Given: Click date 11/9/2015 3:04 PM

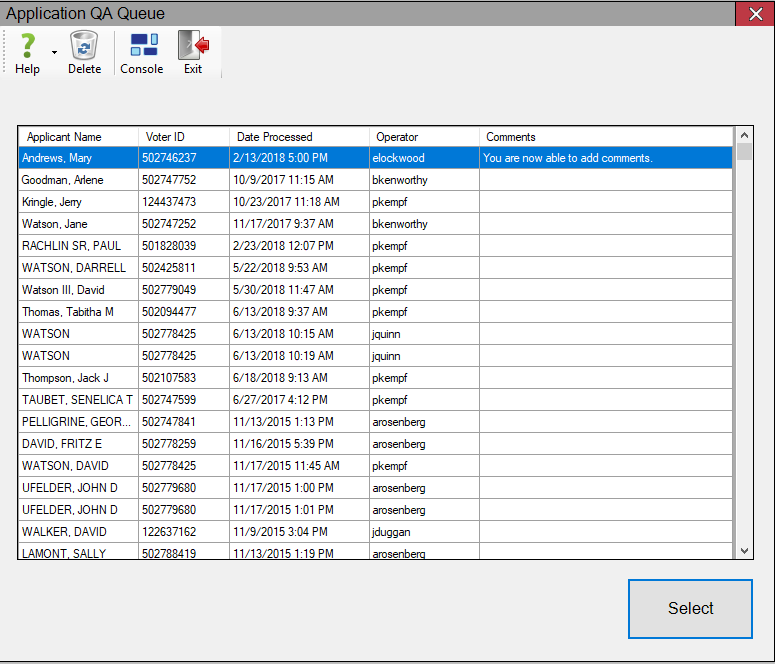Looking at the screenshot, I should pos(280,532).
